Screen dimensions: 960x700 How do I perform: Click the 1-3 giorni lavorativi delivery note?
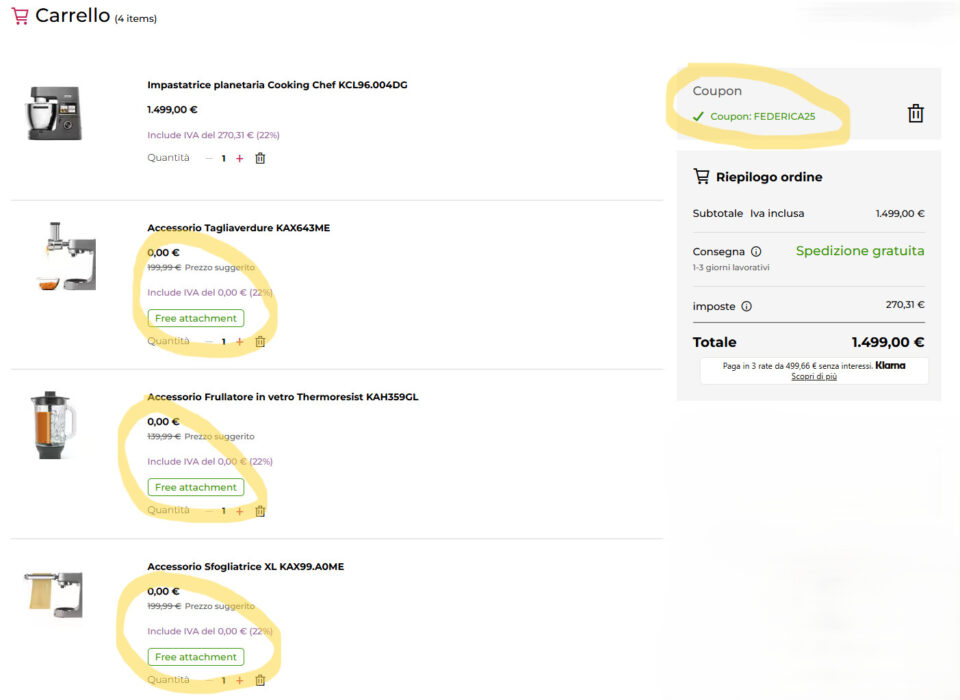731,268
